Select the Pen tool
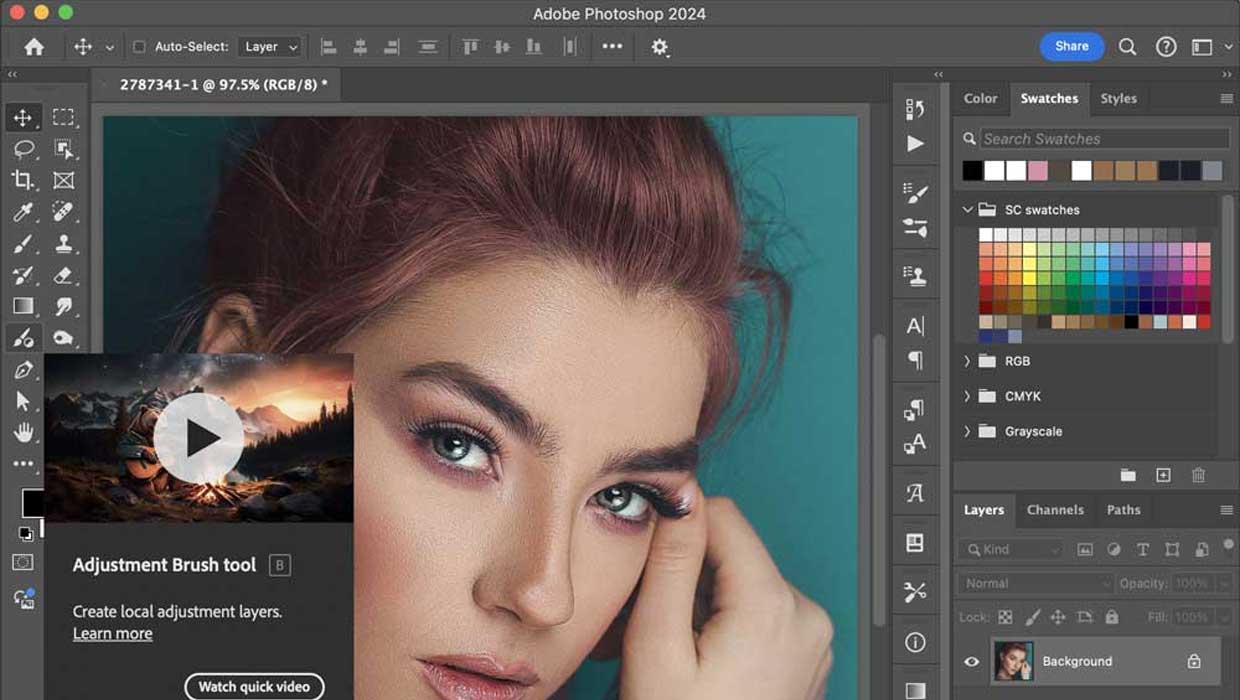The height and width of the screenshot is (700, 1240). click(23, 370)
